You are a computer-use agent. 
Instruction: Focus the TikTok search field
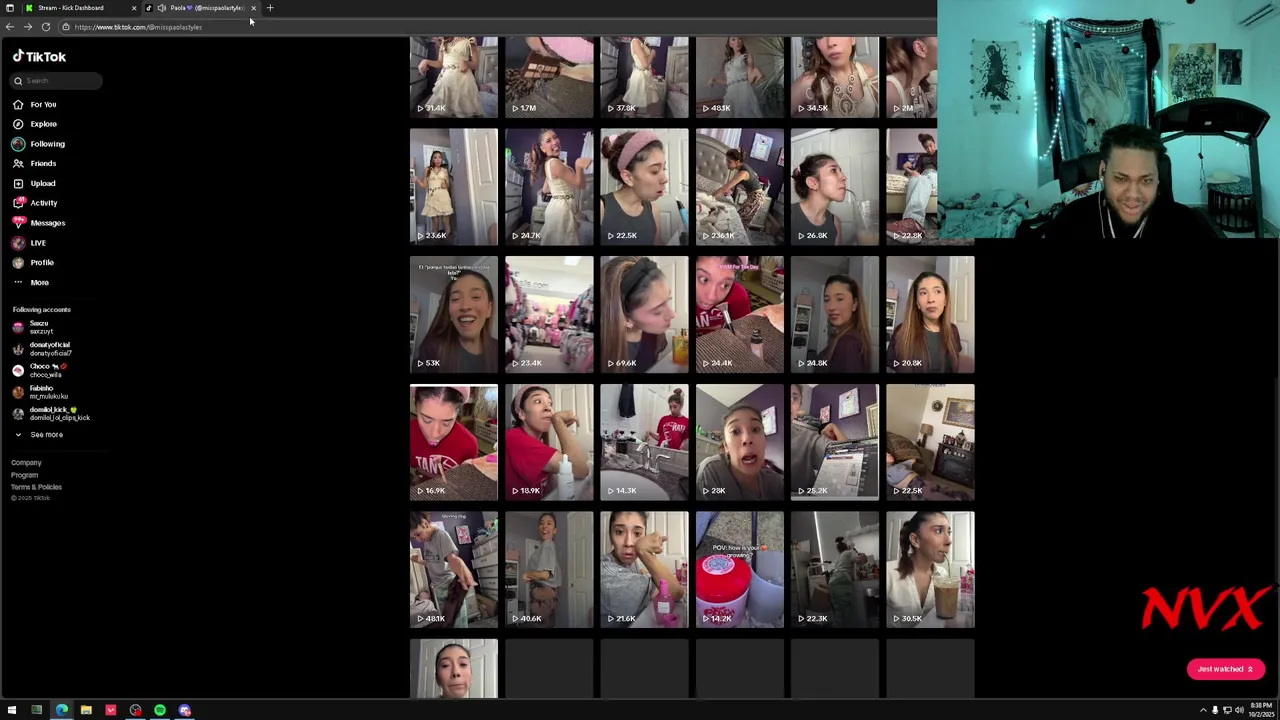pos(57,81)
